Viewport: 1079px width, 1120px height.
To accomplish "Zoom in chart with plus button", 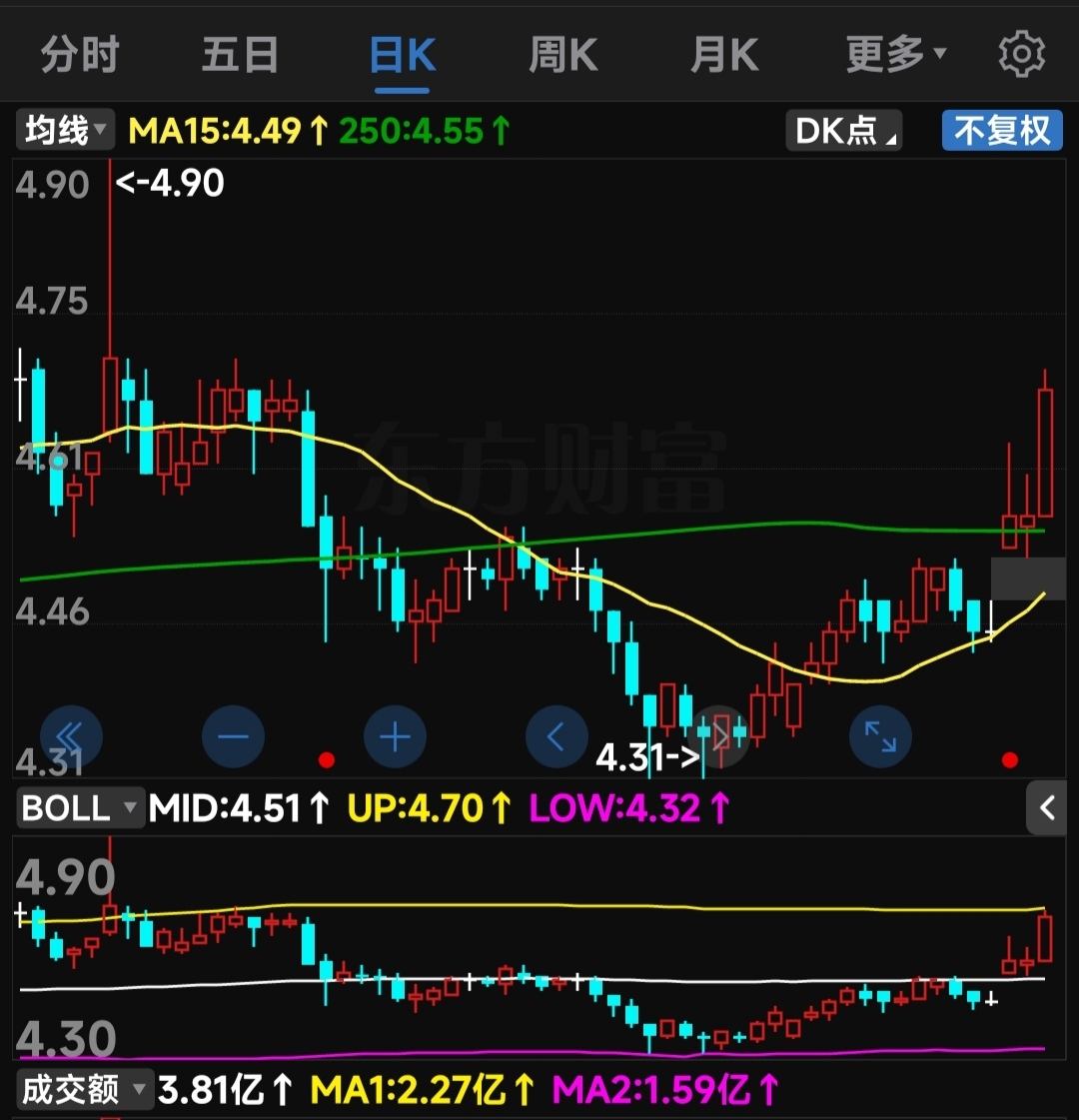I will click(395, 736).
